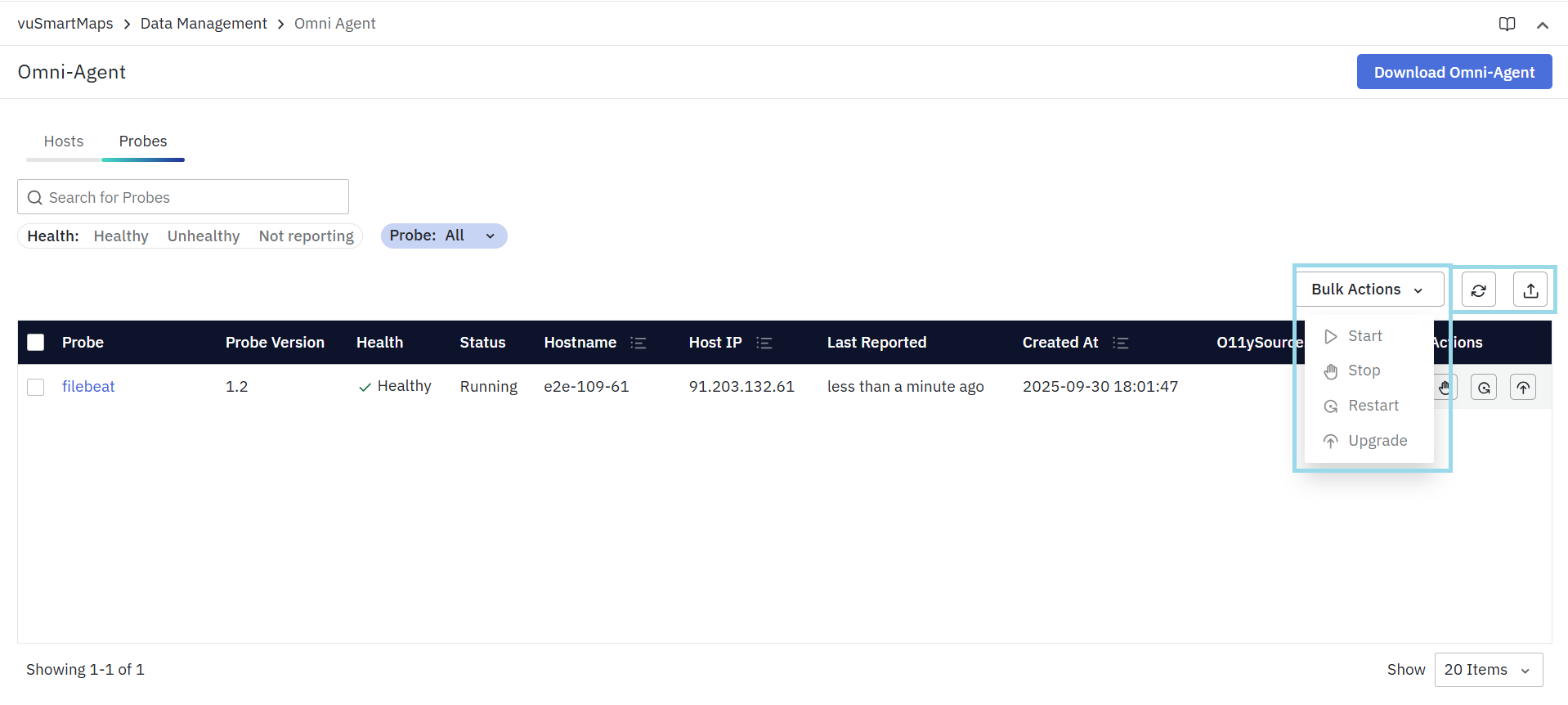Toggle the select-all checkbox in table header
Screen dimensions: 1568x705
pos(36,343)
